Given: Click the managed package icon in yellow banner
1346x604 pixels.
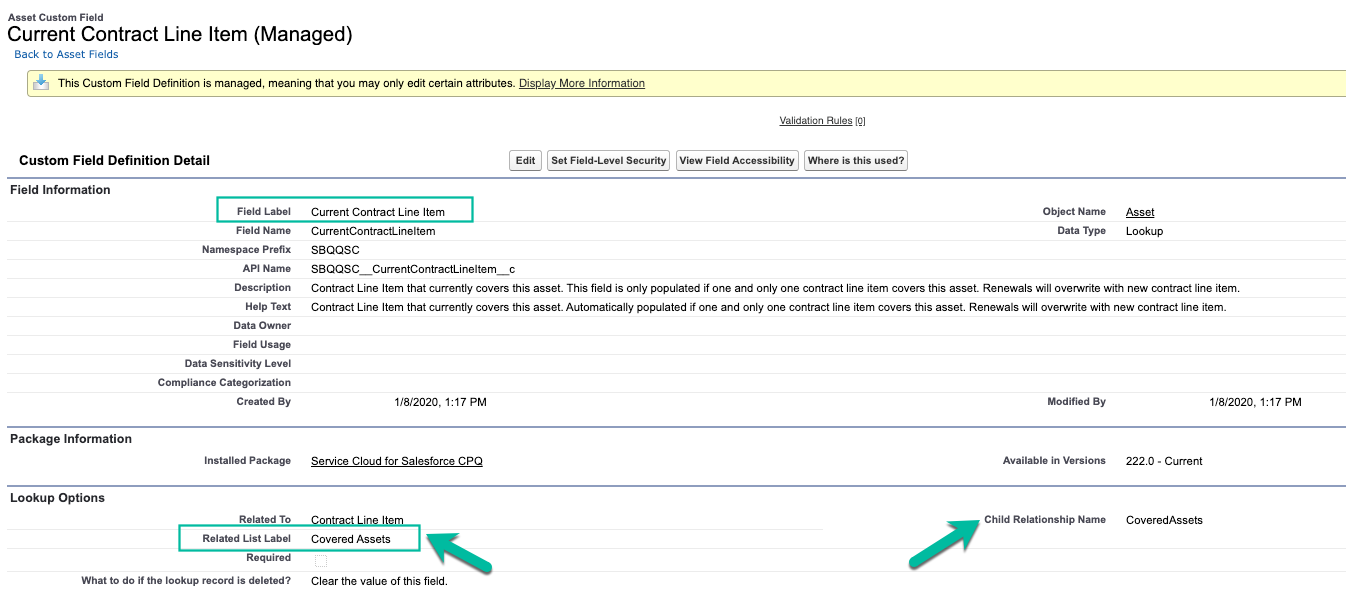Looking at the screenshot, I should click(41, 83).
